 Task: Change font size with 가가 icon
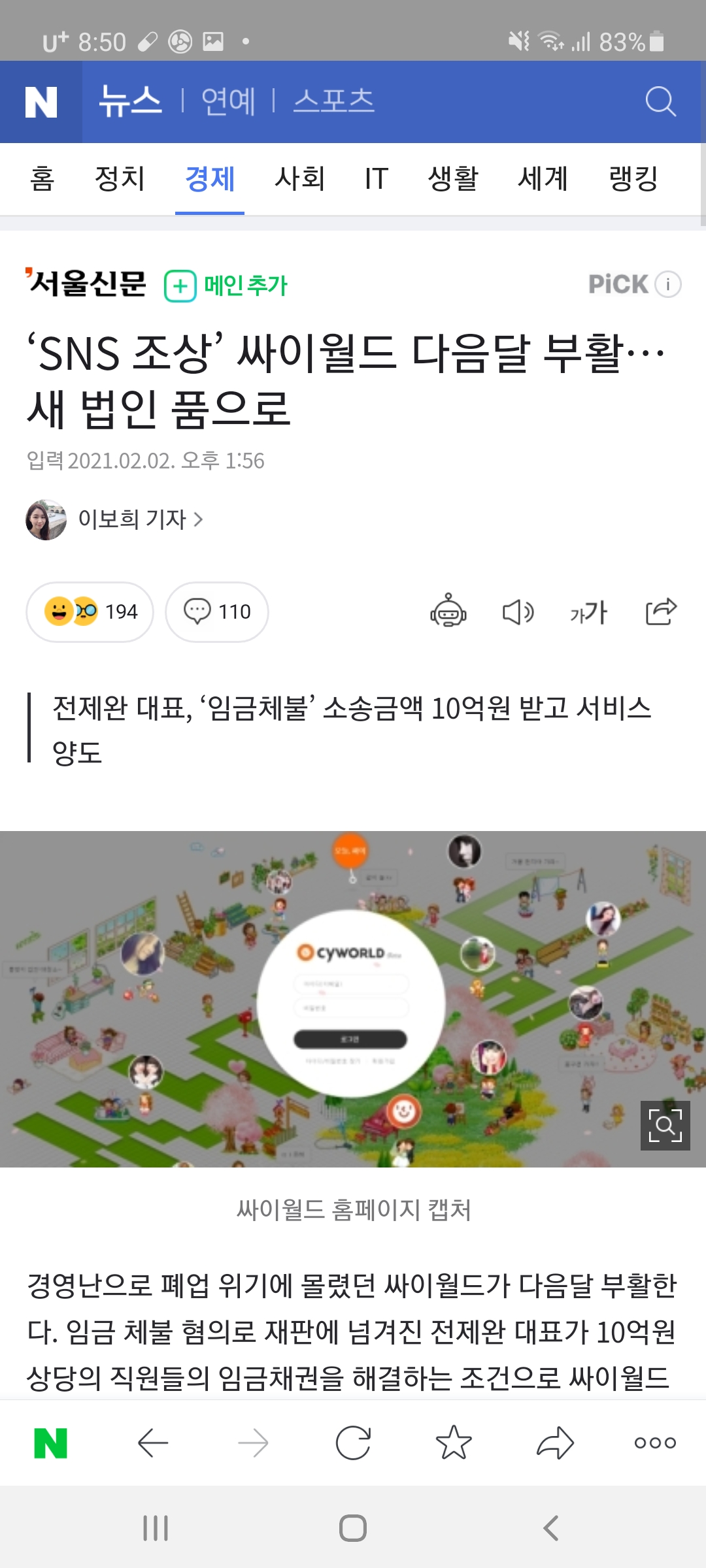tap(588, 612)
